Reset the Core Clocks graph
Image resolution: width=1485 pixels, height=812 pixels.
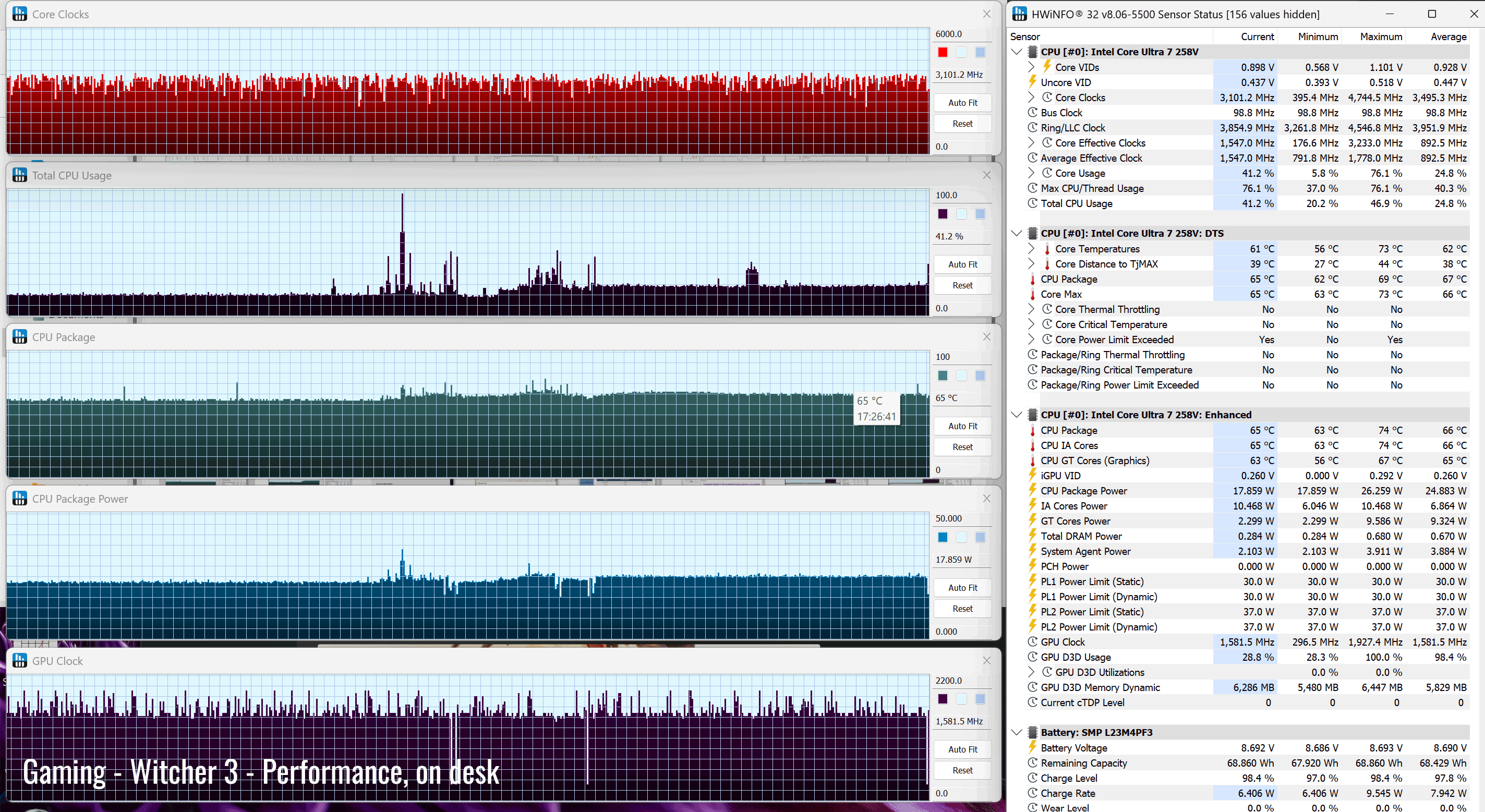click(963, 123)
